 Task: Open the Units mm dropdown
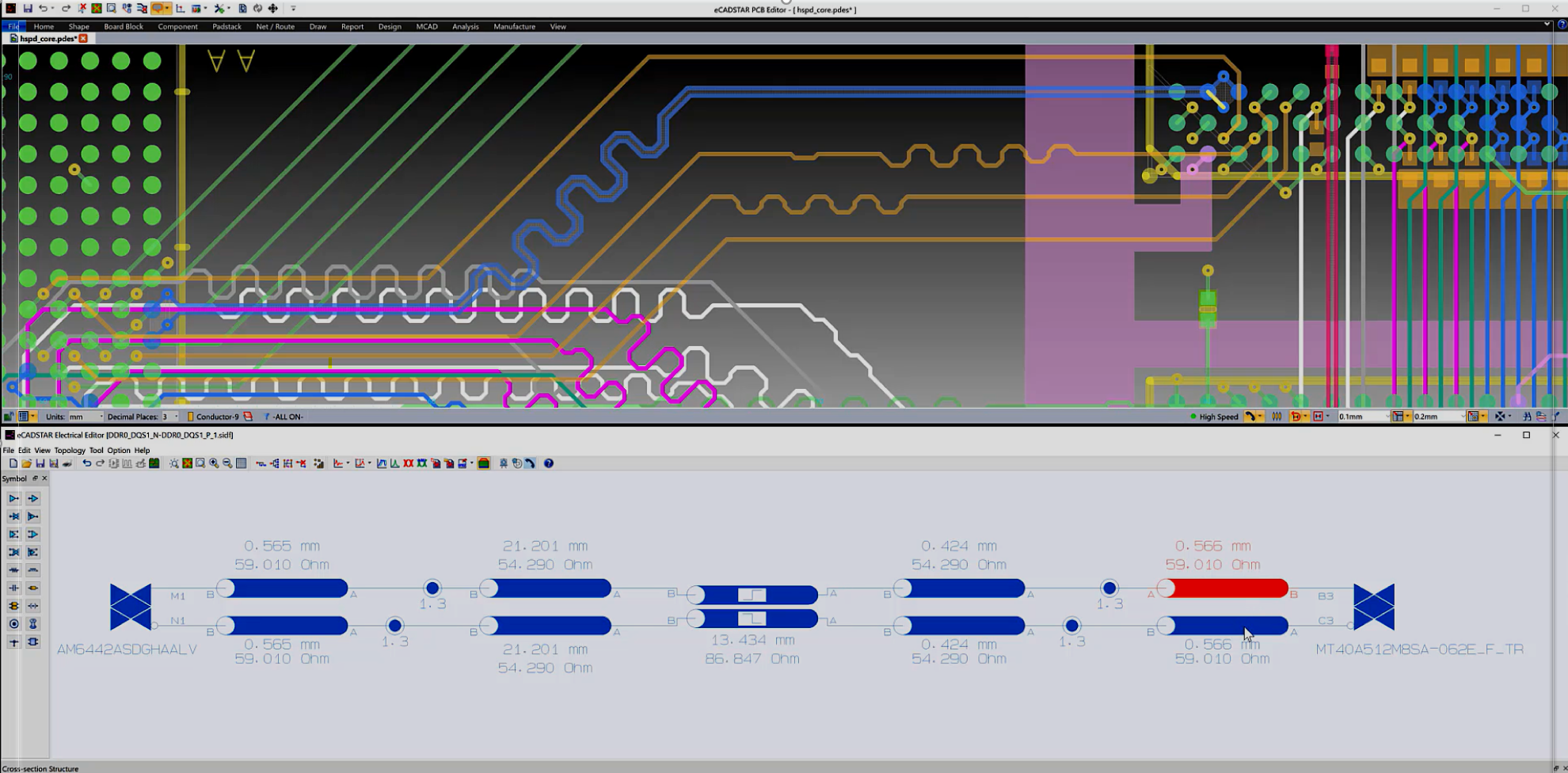100,417
